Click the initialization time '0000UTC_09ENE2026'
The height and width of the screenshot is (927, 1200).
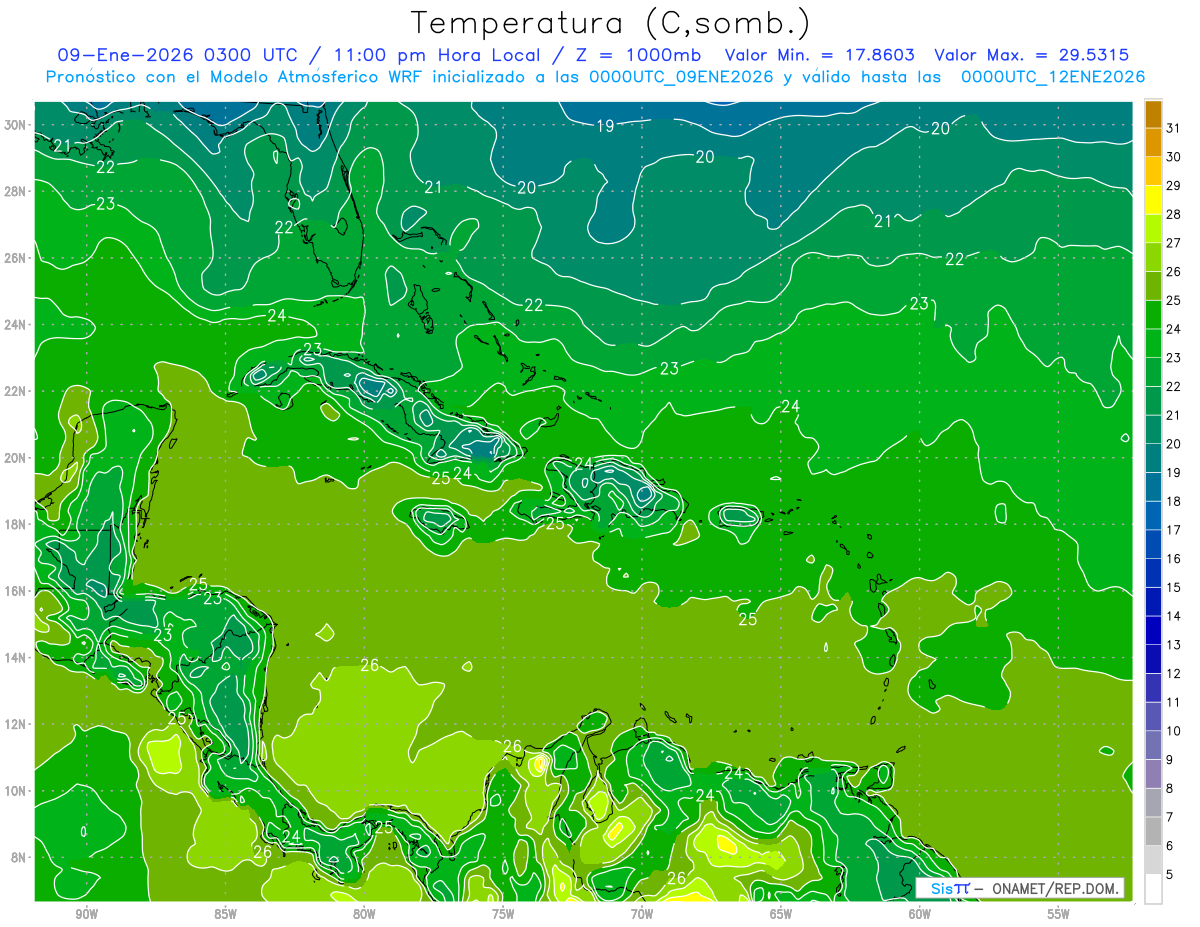pyautogui.click(x=681, y=77)
